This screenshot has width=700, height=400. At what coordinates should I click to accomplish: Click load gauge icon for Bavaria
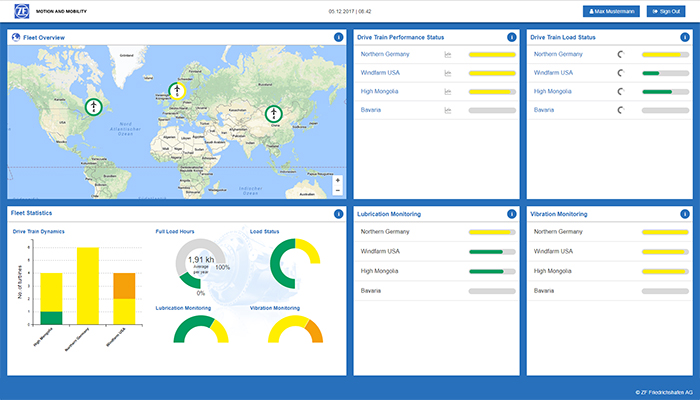tap(621, 110)
